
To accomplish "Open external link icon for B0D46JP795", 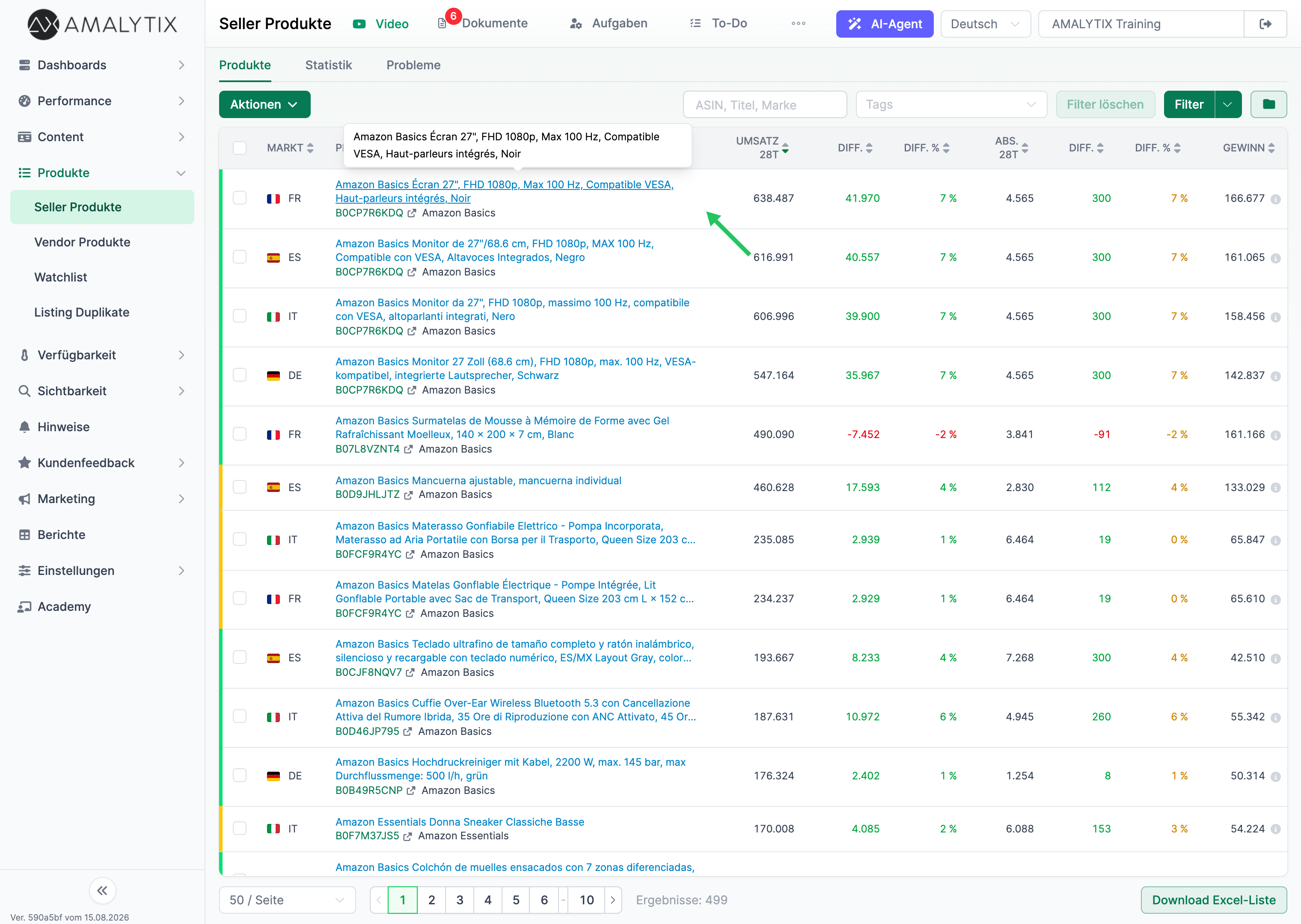I will (x=407, y=731).
